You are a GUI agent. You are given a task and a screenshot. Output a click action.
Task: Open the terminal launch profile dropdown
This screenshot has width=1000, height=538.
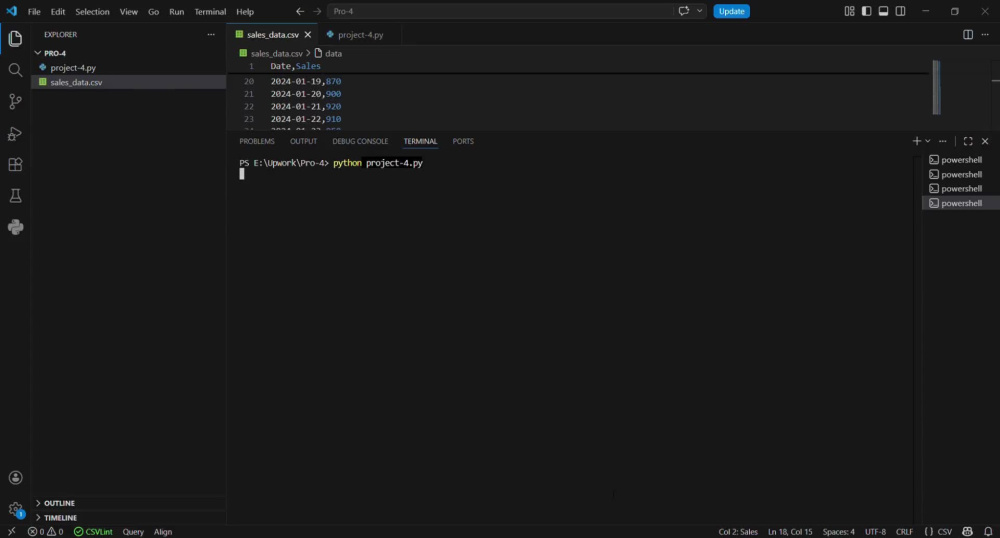pos(928,141)
